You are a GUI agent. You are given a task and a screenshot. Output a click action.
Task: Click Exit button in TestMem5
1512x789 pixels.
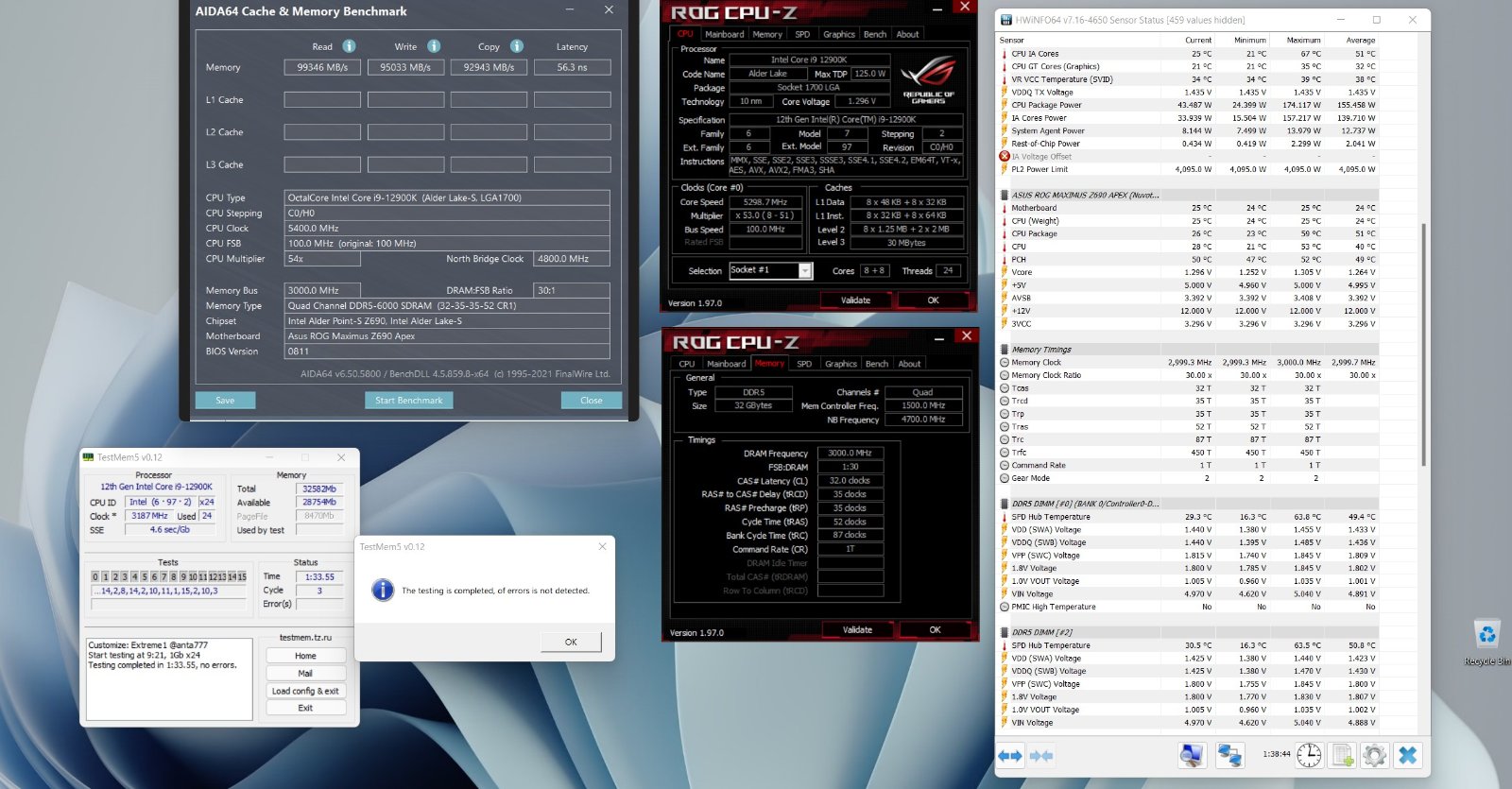point(305,708)
